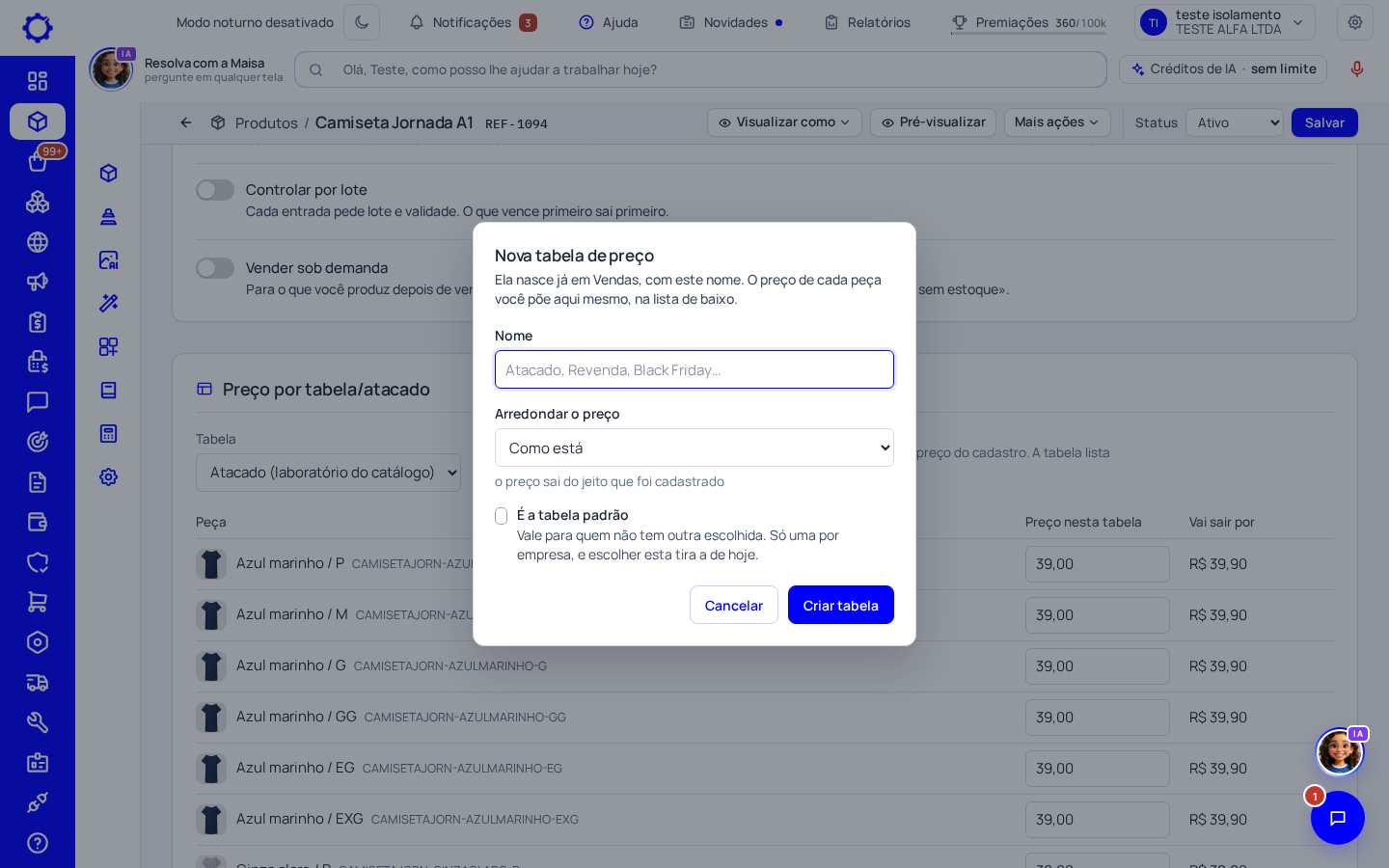This screenshot has width=1389, height=868.
Task: Check the É a tabela padrão checkbox
Action: (502, 516)
